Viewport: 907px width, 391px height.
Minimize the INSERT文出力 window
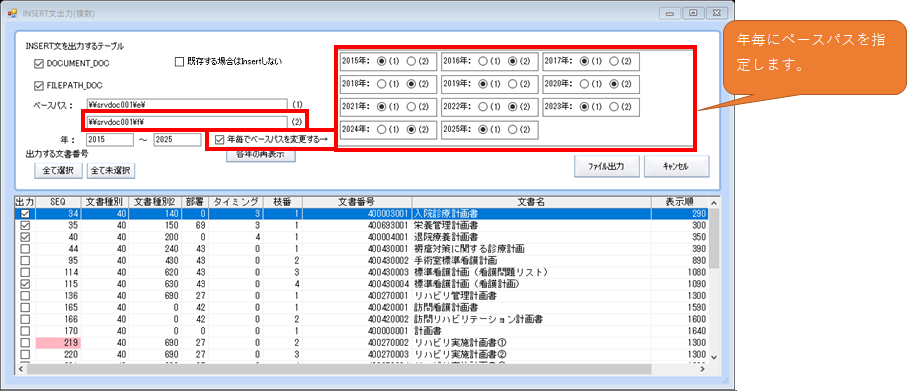pos(670,13)
